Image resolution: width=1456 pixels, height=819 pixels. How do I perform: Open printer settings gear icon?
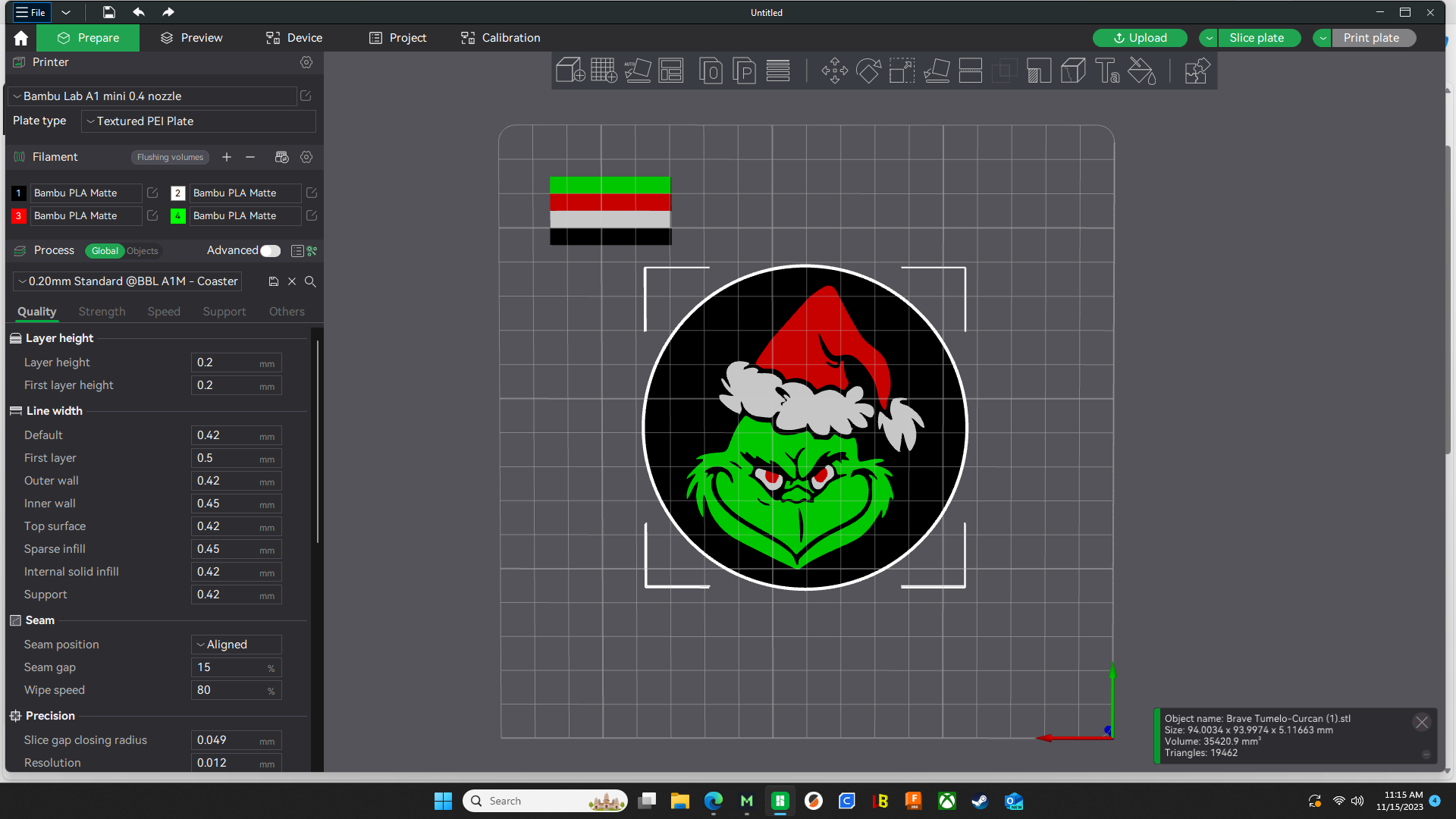[x=306, y=62]
